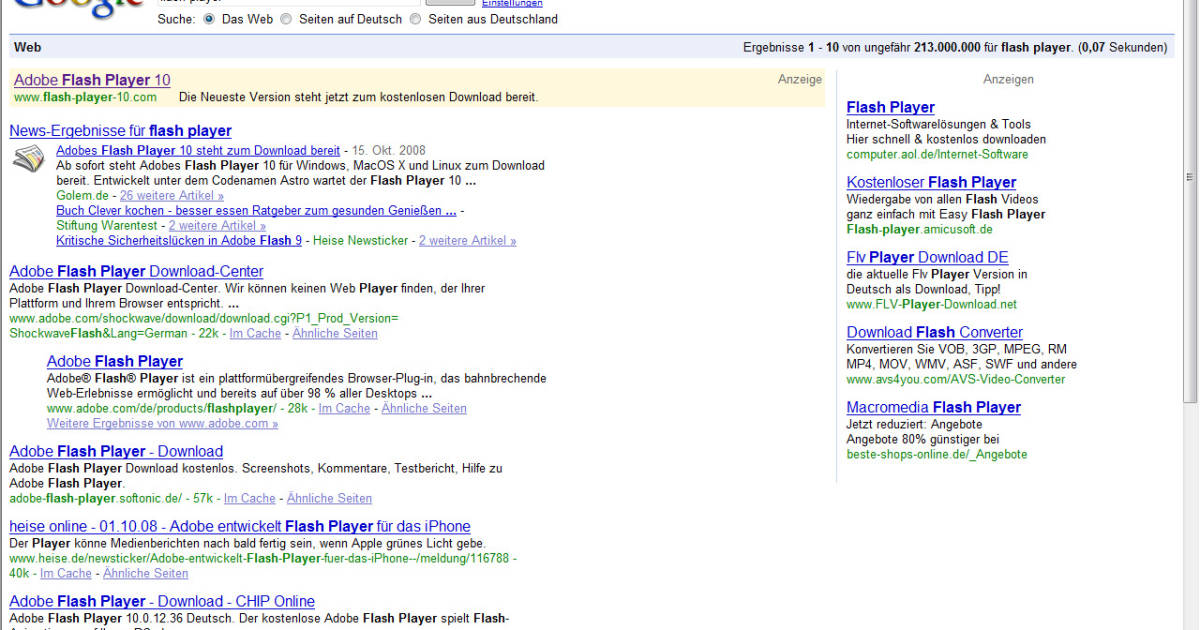Viewport: 1200px width, 630px height.
Task: Select the 'Seiten auf Deutsch' radio button
Action: (x=286, y=19)
